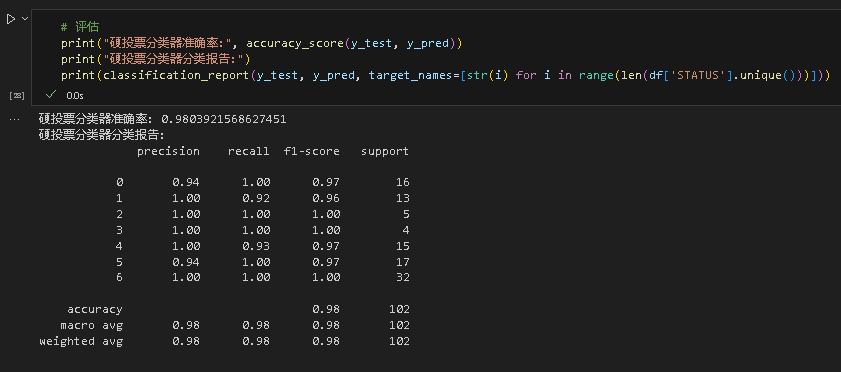Click f1-score 0.98 in accuracy row

point(326,309)
